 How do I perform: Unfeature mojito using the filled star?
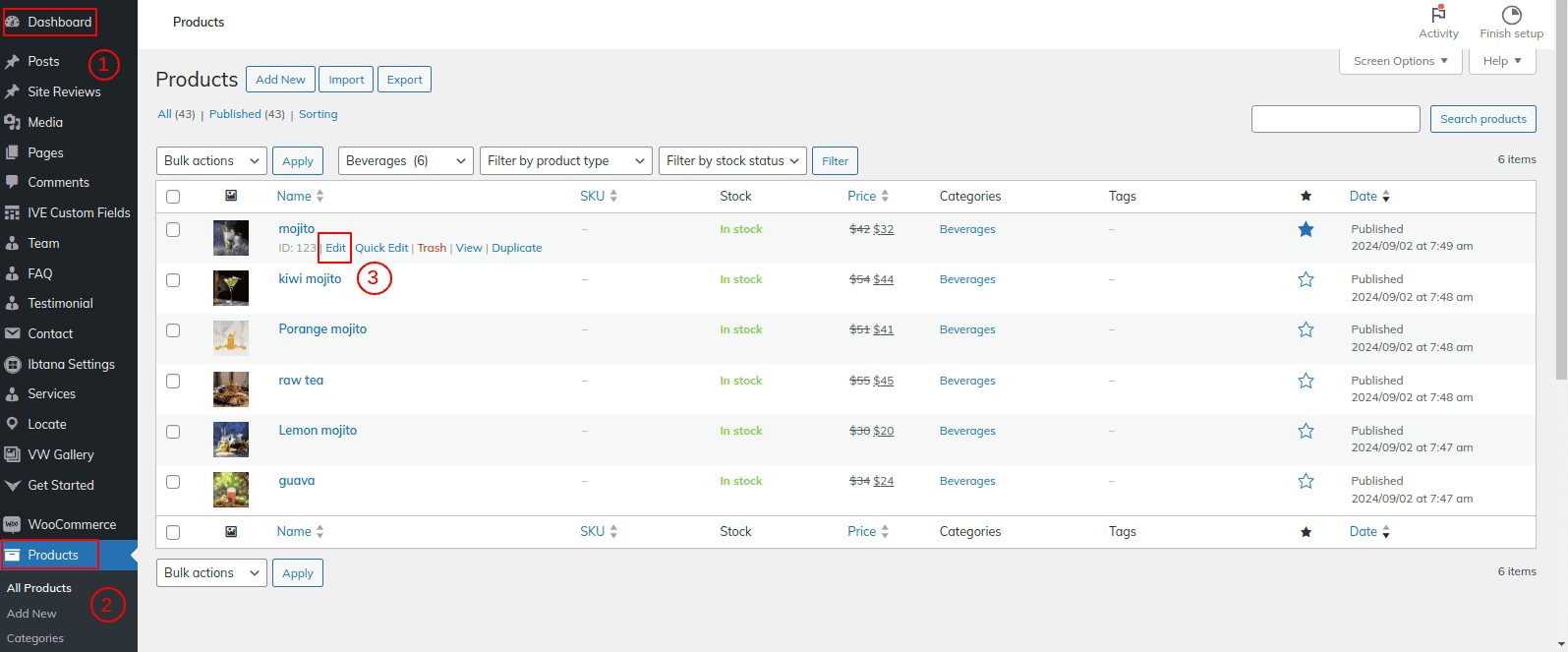pyautogui.click(x=1306, y=229)
